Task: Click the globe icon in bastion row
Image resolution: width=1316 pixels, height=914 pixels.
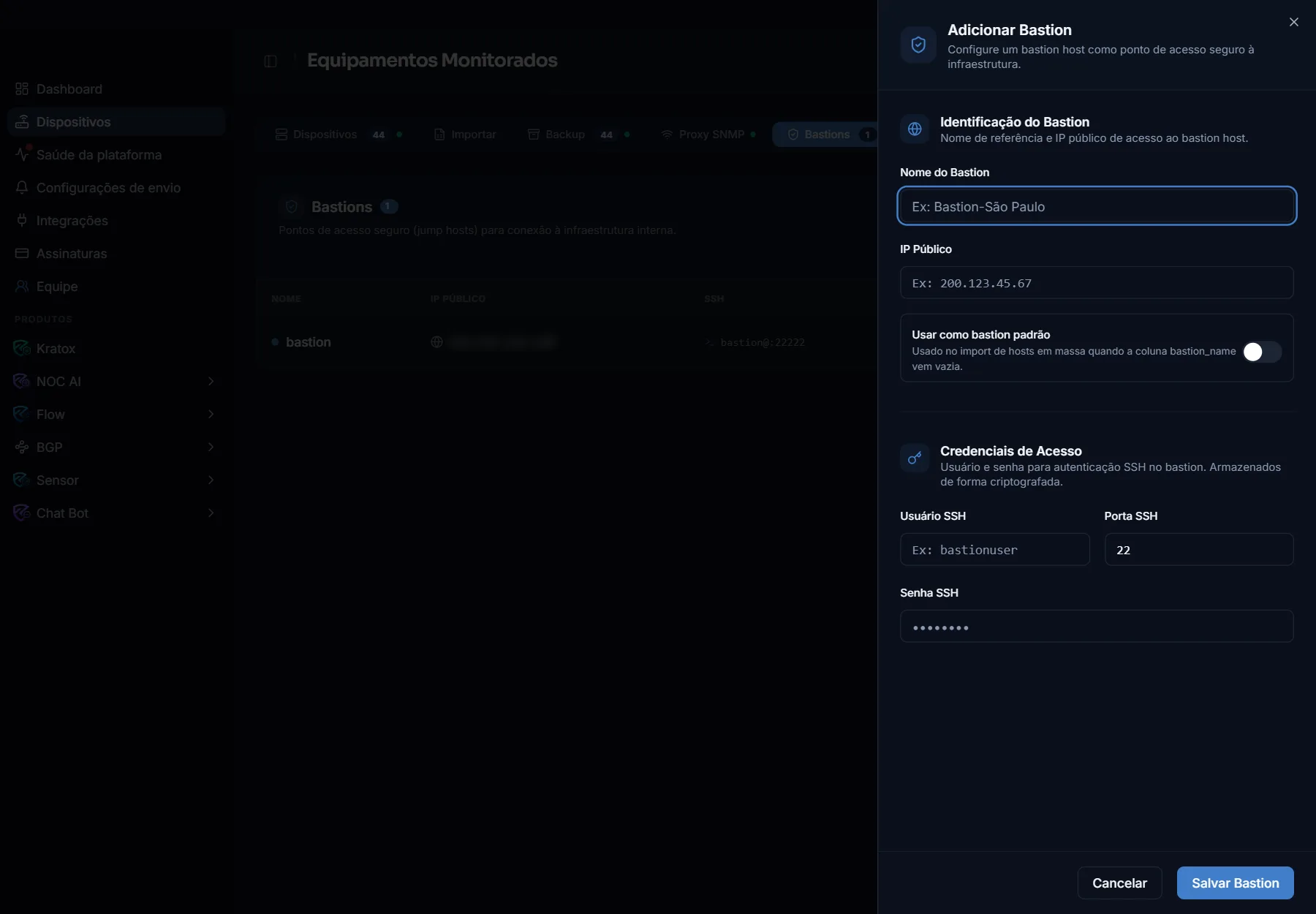Action: tap(436, 341)
